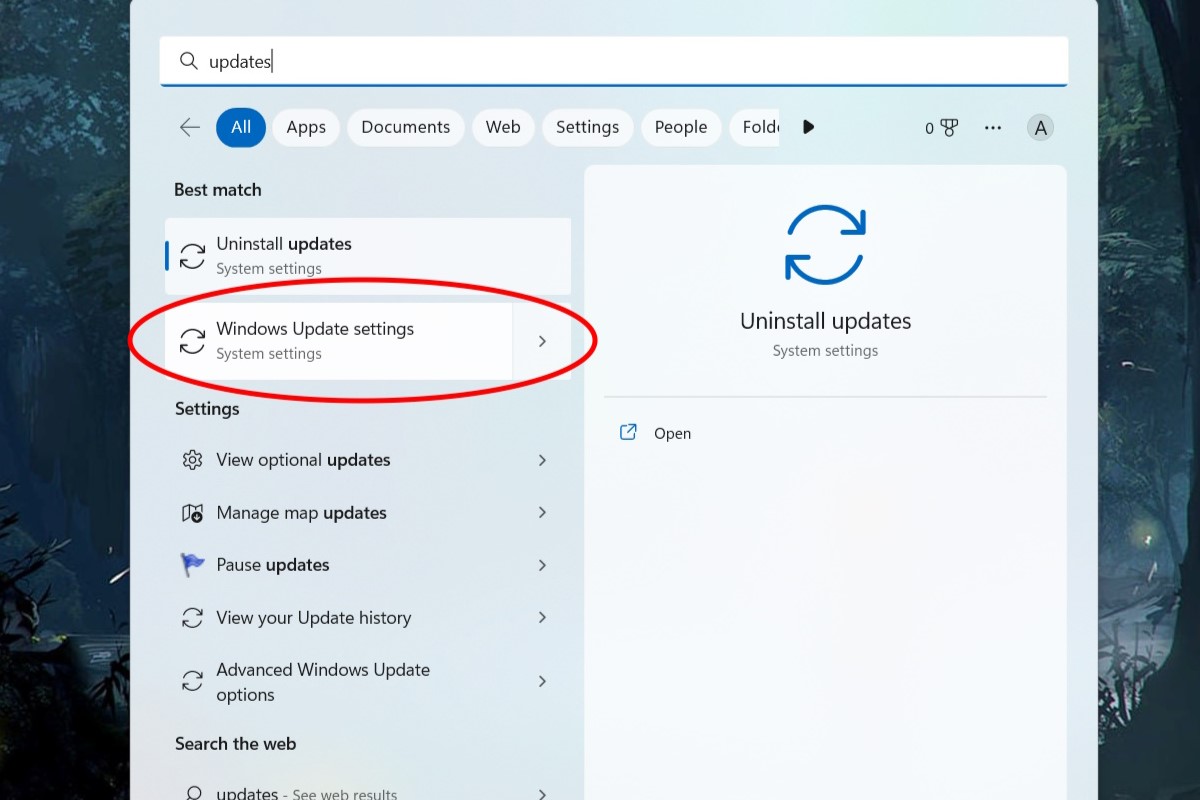Click the open-external icon beside Open
The width and height of the screenshot is (1200, 800).
pyautogui.click(x=628, y=432)
